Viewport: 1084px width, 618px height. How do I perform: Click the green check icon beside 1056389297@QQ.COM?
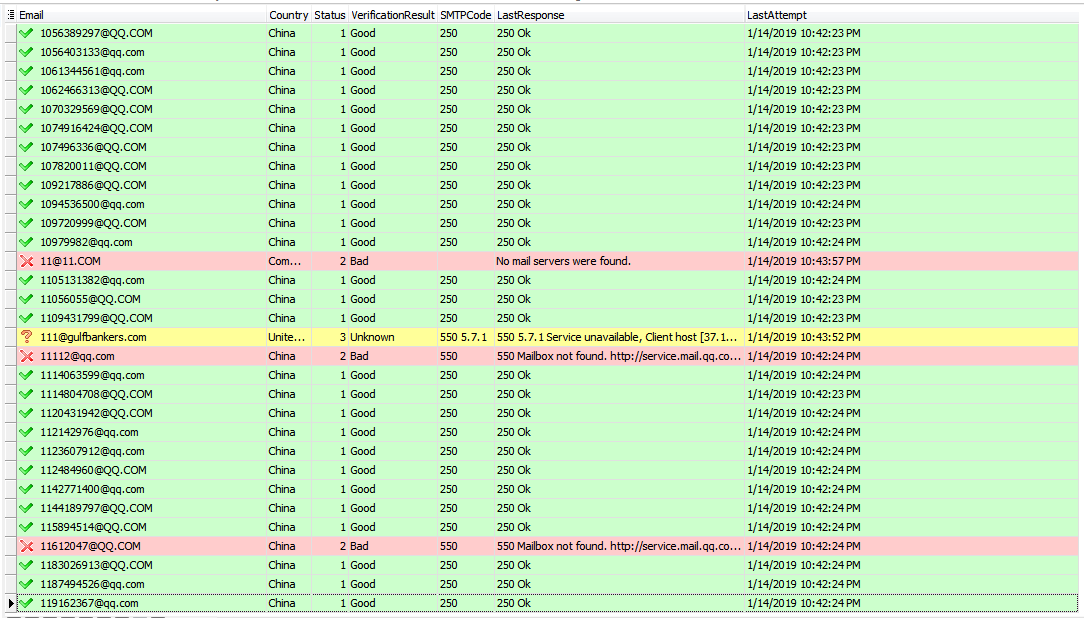click(25, 33)
